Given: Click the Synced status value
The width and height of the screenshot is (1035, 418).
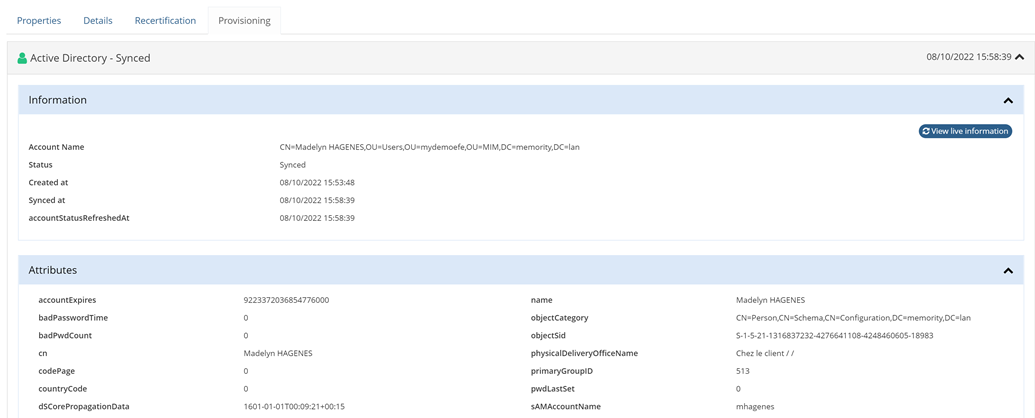Looking at the screenshot, I should [292, 165].
